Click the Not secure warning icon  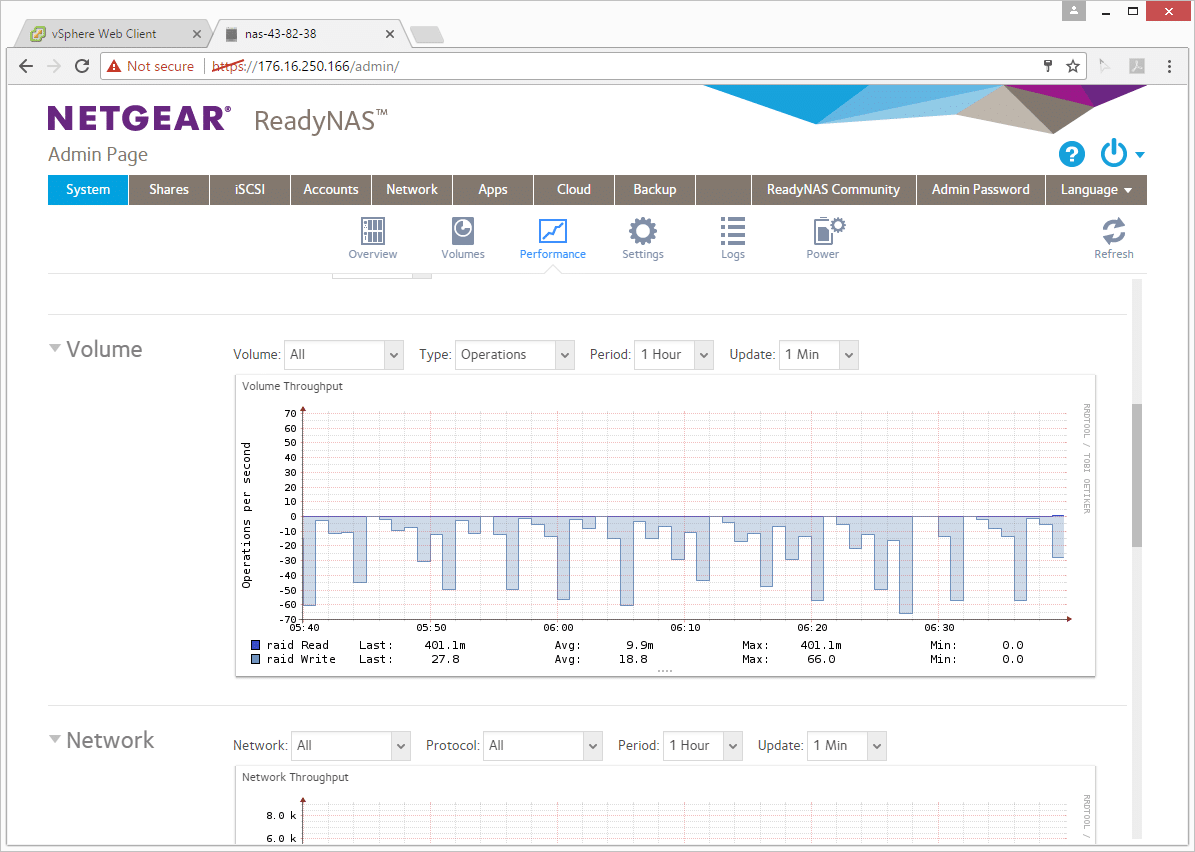[x=114, y=66]
